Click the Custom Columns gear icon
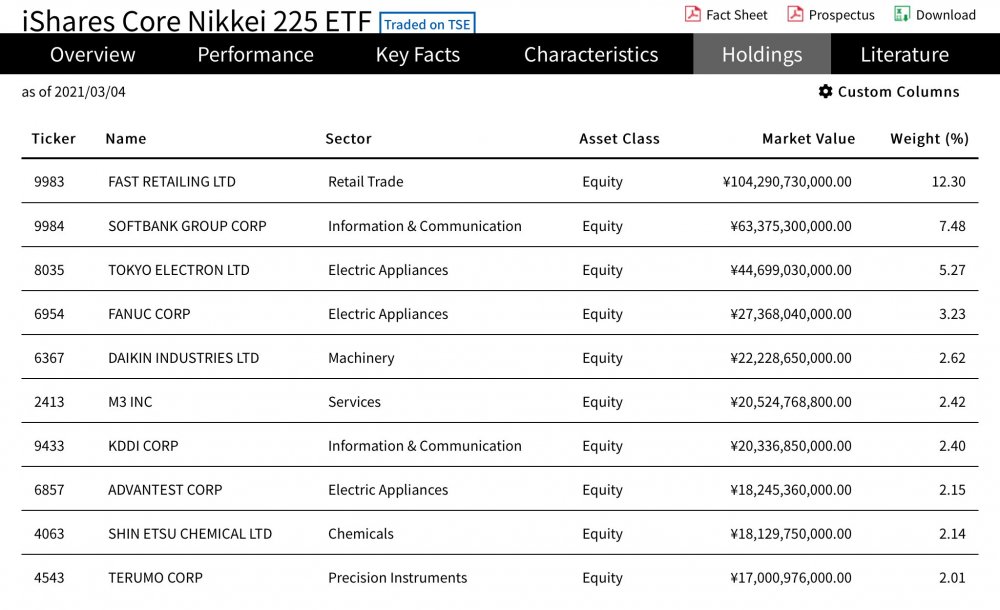The width and height of the screenshot is (1000, 610). (x=825, y=92)
